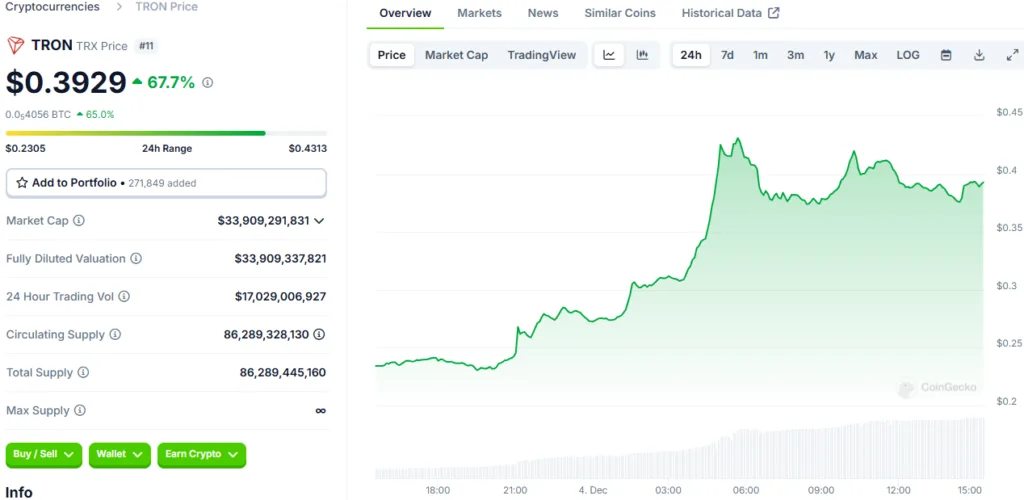Open the Similar Coins tab
The height and width of the screenshot is (500, 1024).
tap(620, 13)
